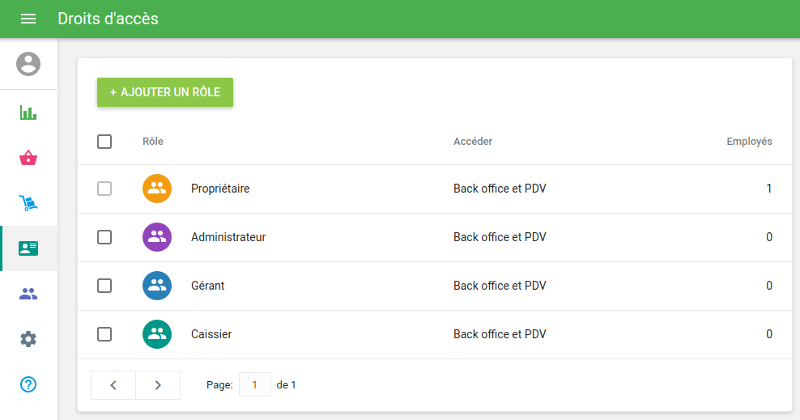Check the Gérant role checkbox
800x420 pixels.
pos(104,285)
